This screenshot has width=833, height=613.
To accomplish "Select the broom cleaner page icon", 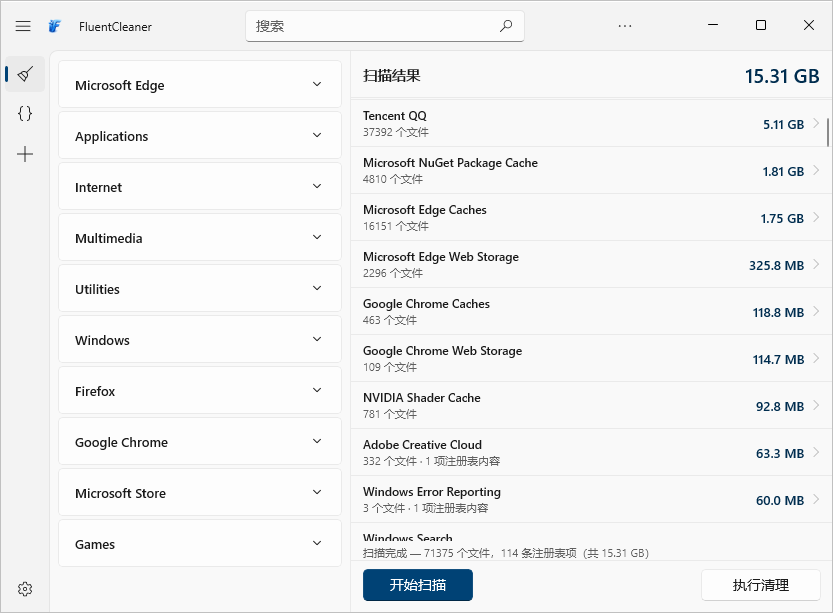I will pyautogui.click(x=25, y=74).
